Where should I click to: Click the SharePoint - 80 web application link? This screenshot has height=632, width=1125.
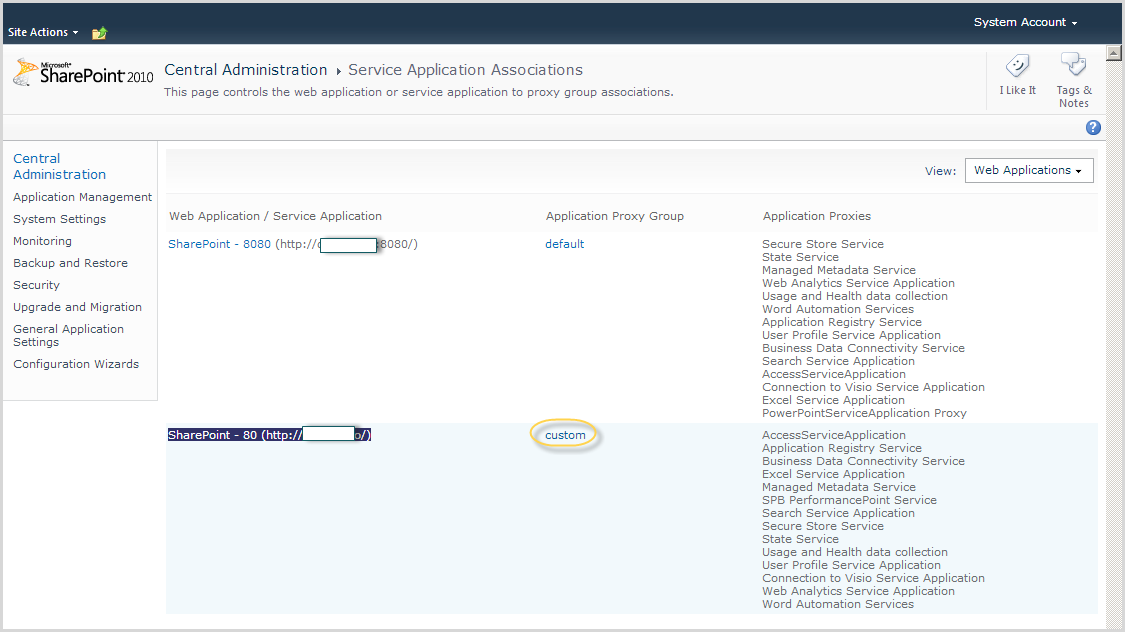click(x=269, y=435)
